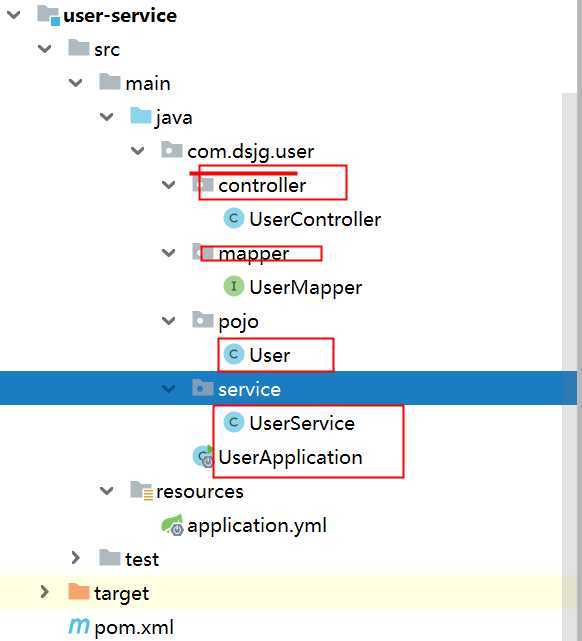This screenshot has width=582, height=641.
Task: Click the com.dsjg.user package icon
Action: [x=172, y=150]
